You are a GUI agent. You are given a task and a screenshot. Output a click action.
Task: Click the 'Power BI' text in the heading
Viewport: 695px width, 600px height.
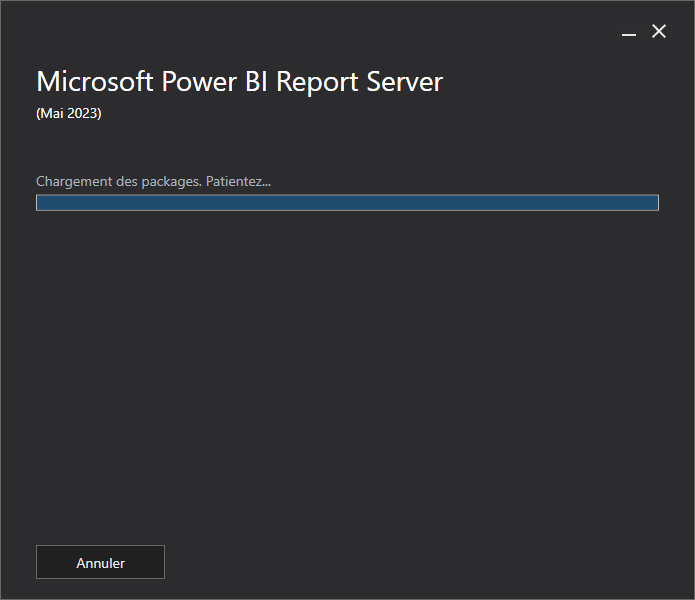click(215, 82)
